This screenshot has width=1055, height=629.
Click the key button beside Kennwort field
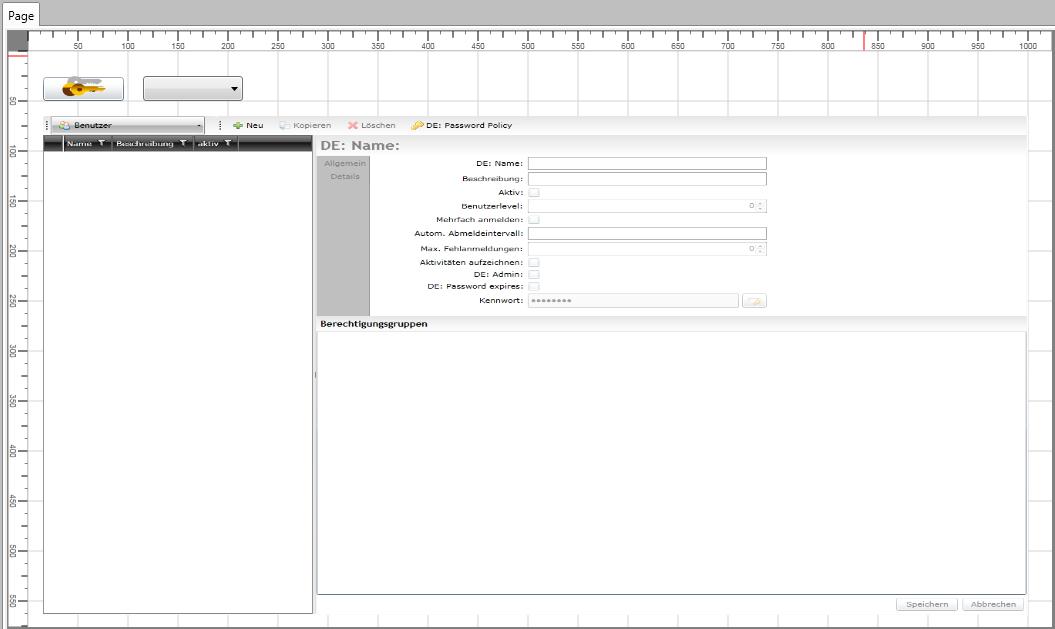click(754, 301)
